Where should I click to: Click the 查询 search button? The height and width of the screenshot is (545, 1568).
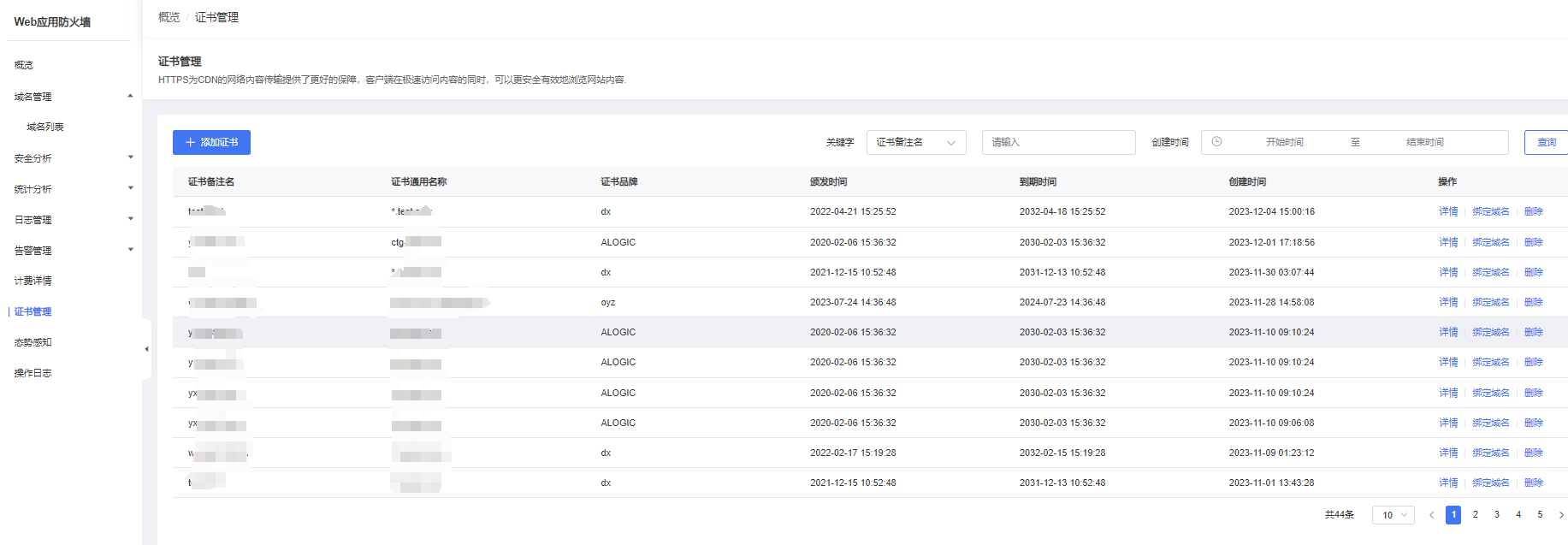point(1546,143)
